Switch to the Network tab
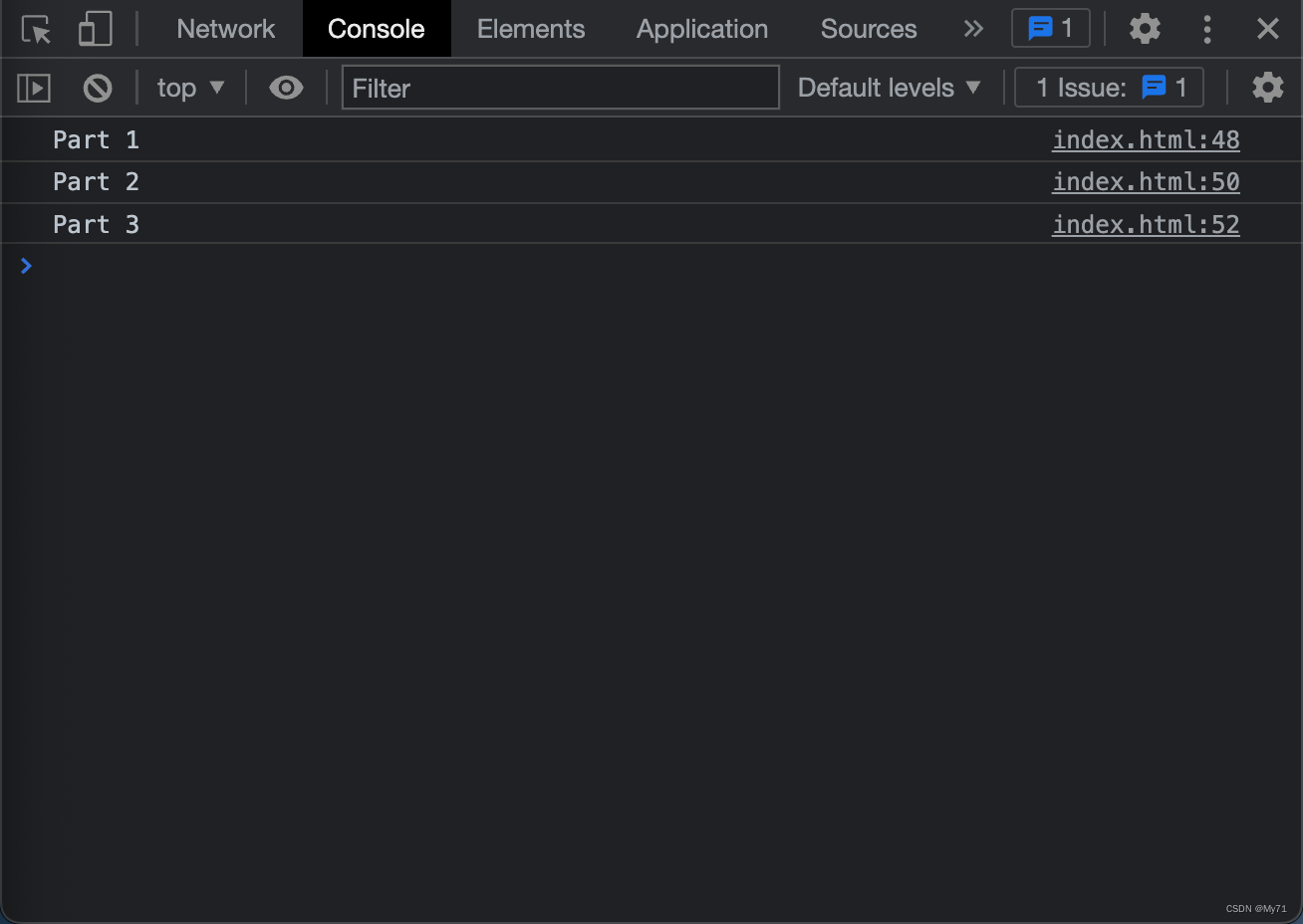1303x924 pixels. click(x=225, y=29)
